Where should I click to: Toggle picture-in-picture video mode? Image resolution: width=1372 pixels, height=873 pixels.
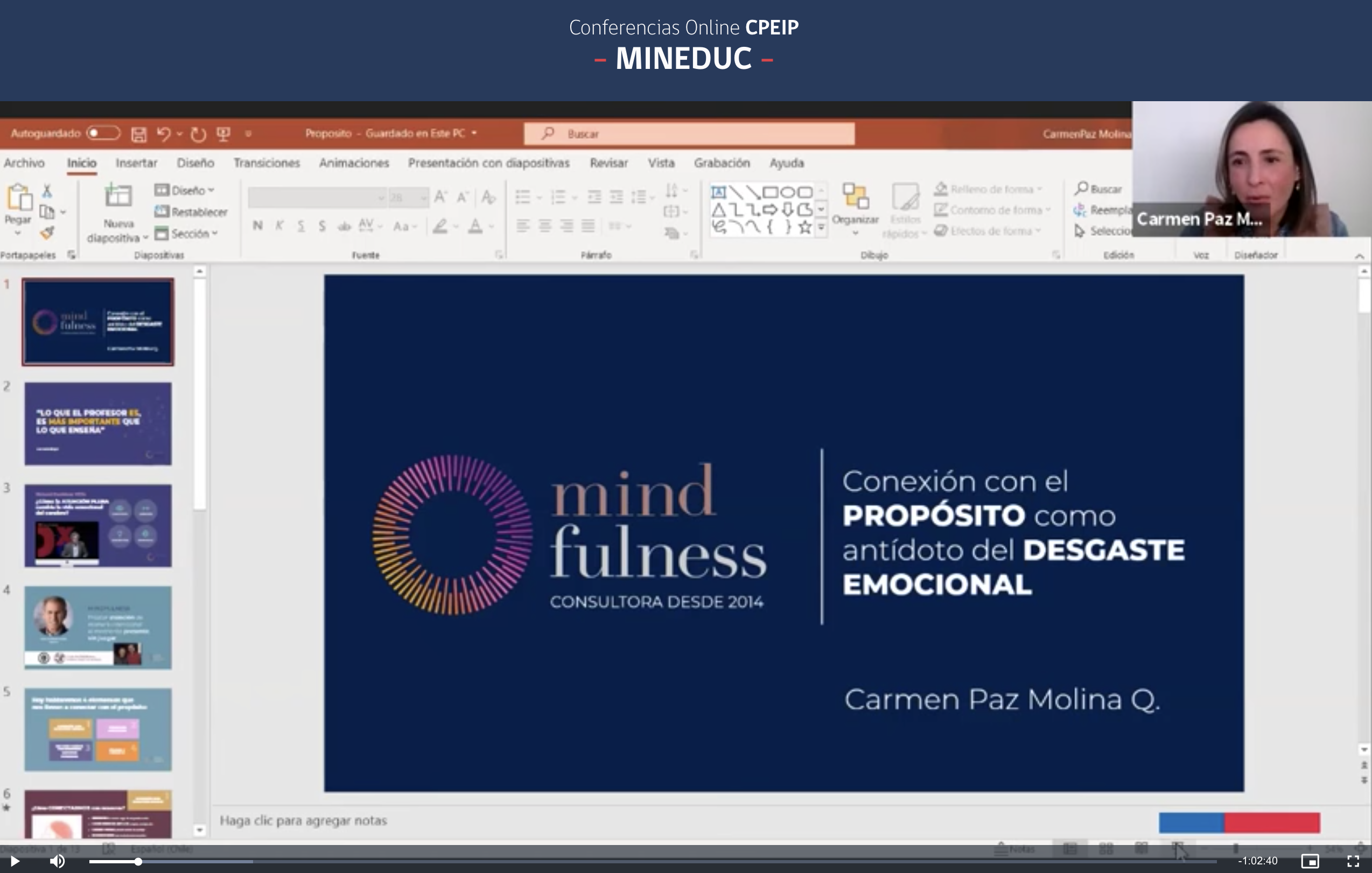[x=1310, y=861]
